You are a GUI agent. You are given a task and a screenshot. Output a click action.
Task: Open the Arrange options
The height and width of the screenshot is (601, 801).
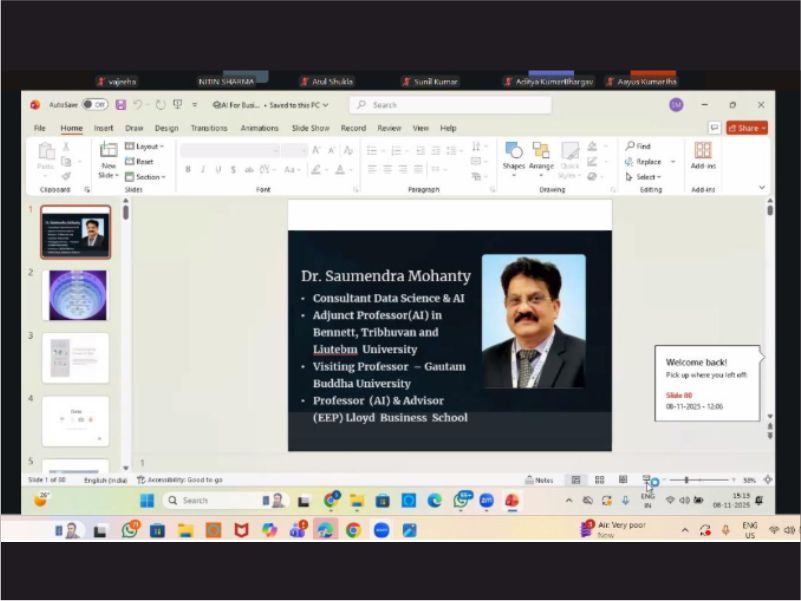(x=541, y=155)
